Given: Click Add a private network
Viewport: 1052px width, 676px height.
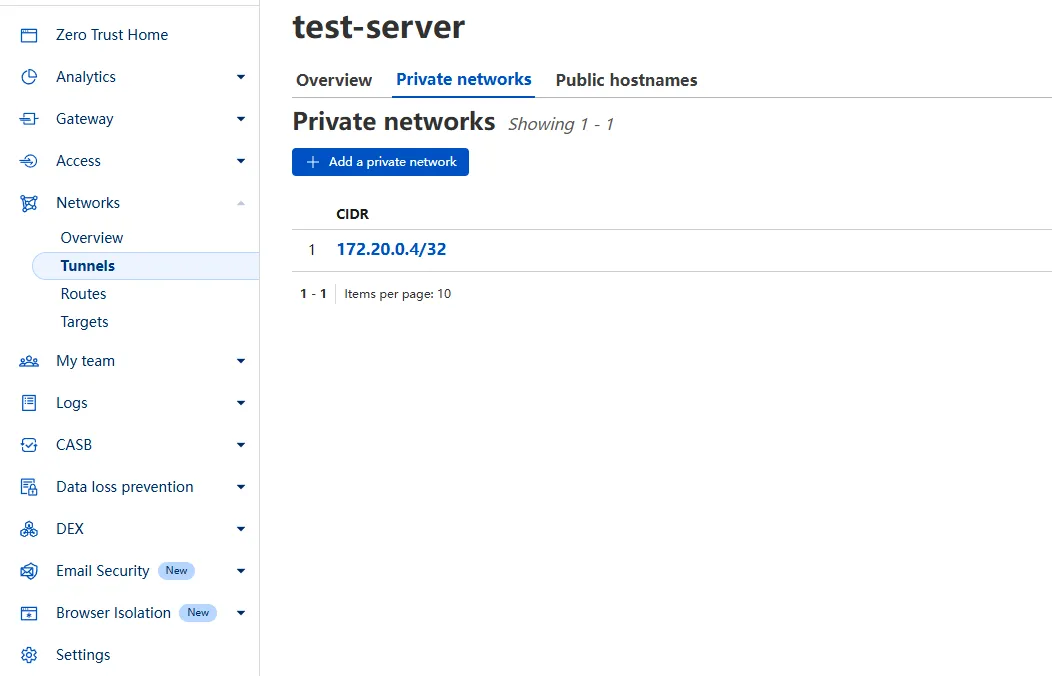Looking at the screenshot, I should (380, 161).
